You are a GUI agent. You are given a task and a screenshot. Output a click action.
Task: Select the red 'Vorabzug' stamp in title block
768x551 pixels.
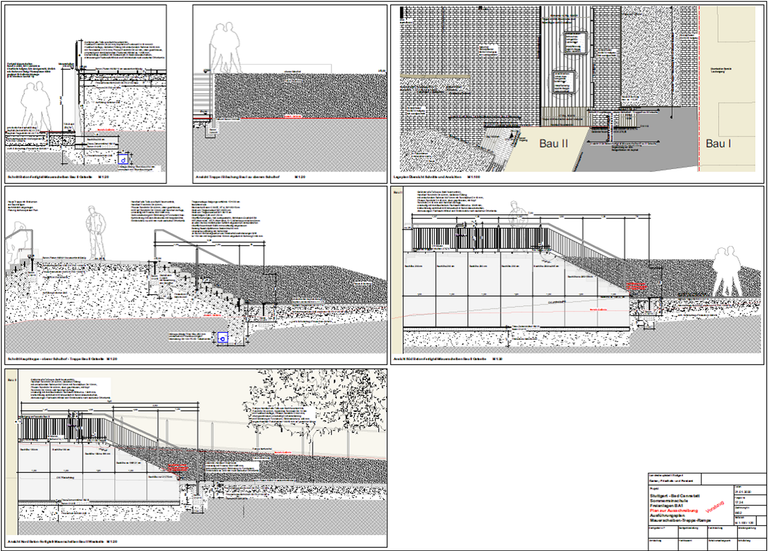coord(714,506)
